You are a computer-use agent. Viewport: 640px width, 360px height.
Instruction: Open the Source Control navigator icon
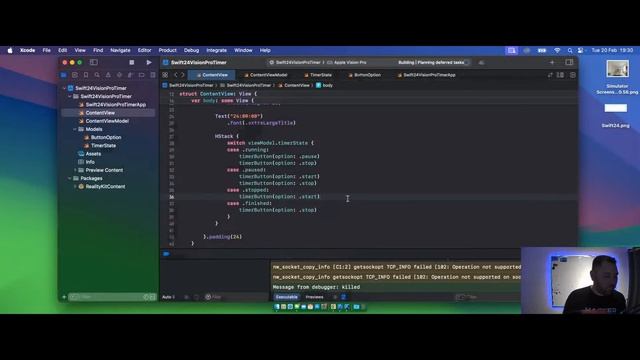75,75
